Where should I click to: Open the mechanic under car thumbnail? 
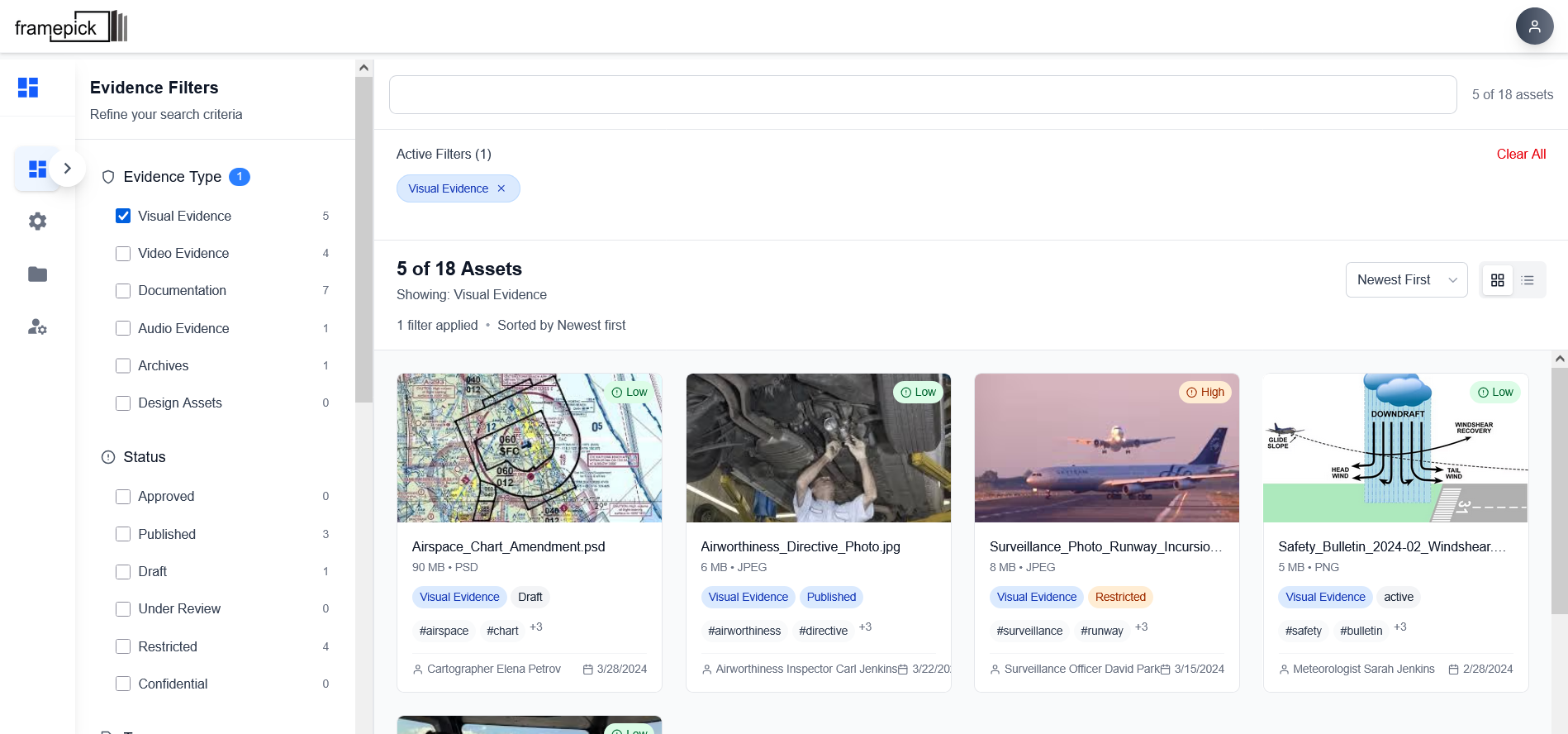pyautogui.click(x=819, y=448)
